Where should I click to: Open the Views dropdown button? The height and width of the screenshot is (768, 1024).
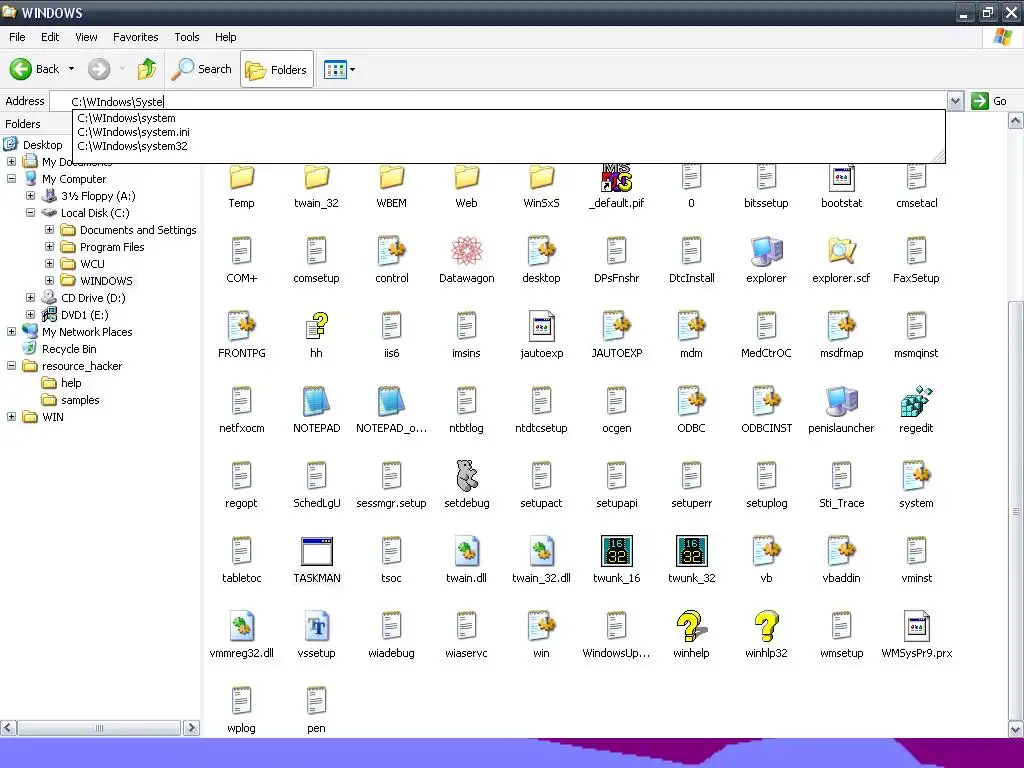point(340,69)
